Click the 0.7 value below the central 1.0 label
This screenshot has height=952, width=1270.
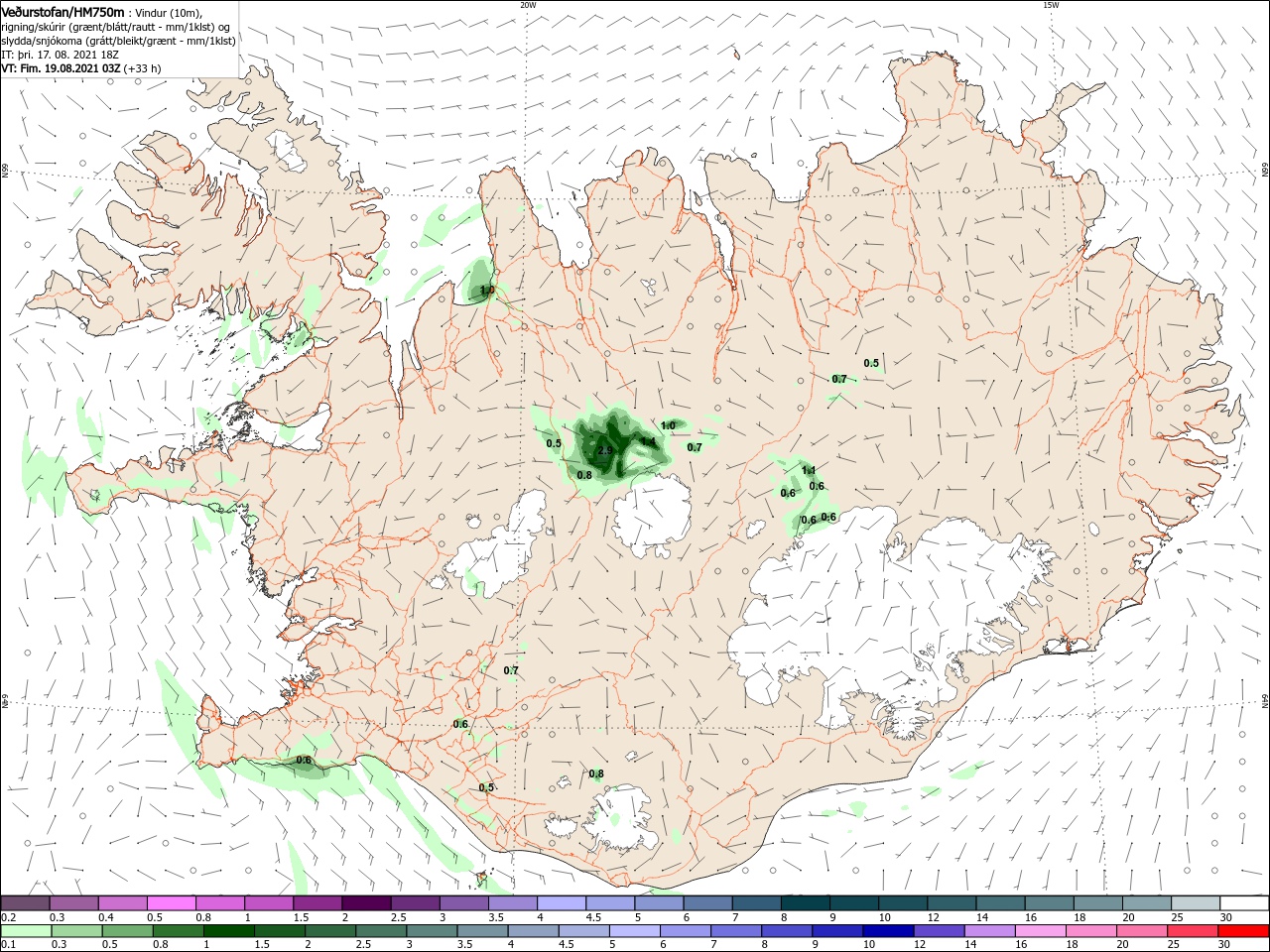[695, 448]
